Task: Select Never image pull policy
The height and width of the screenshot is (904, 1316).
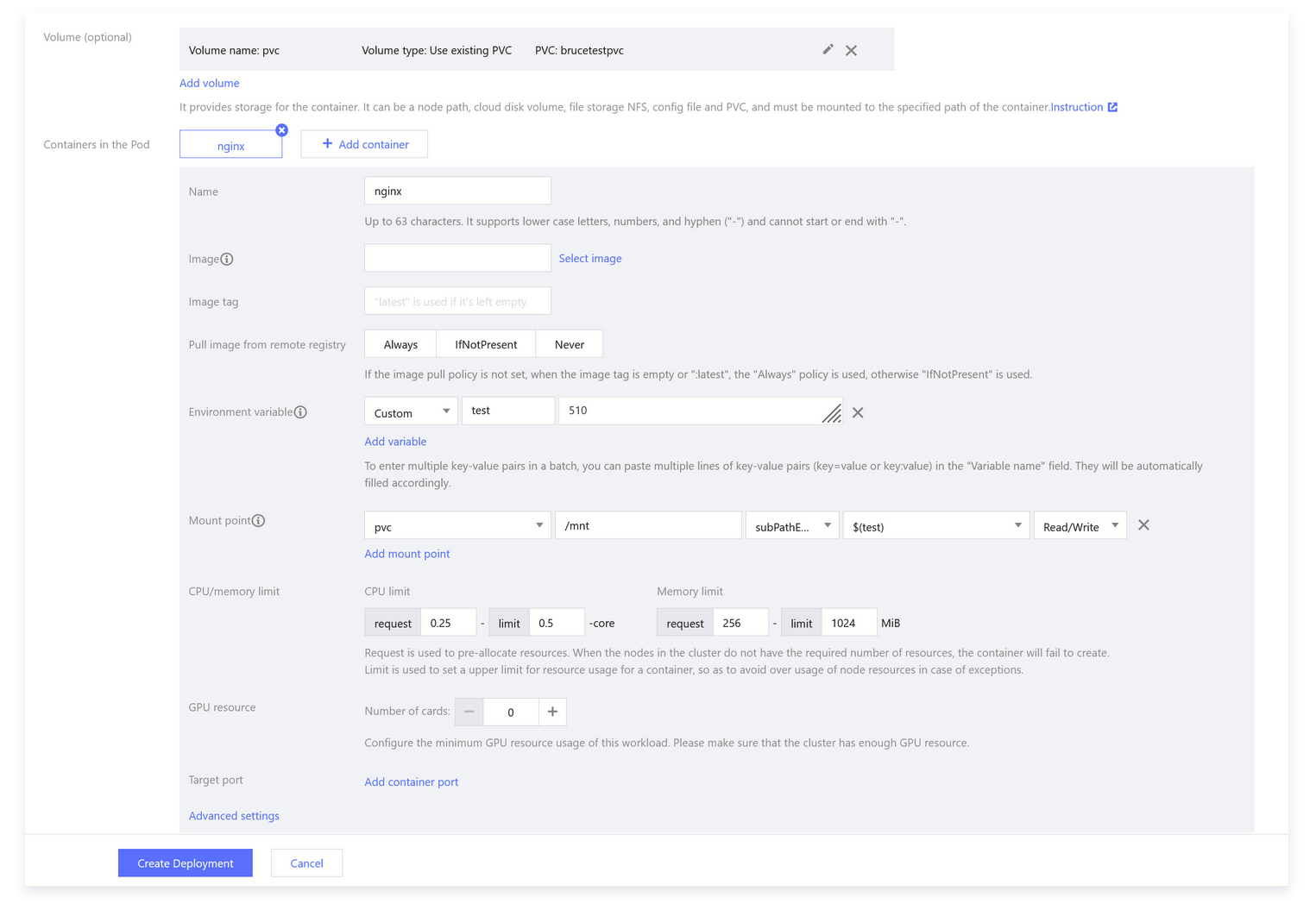Action: (569, 344)
